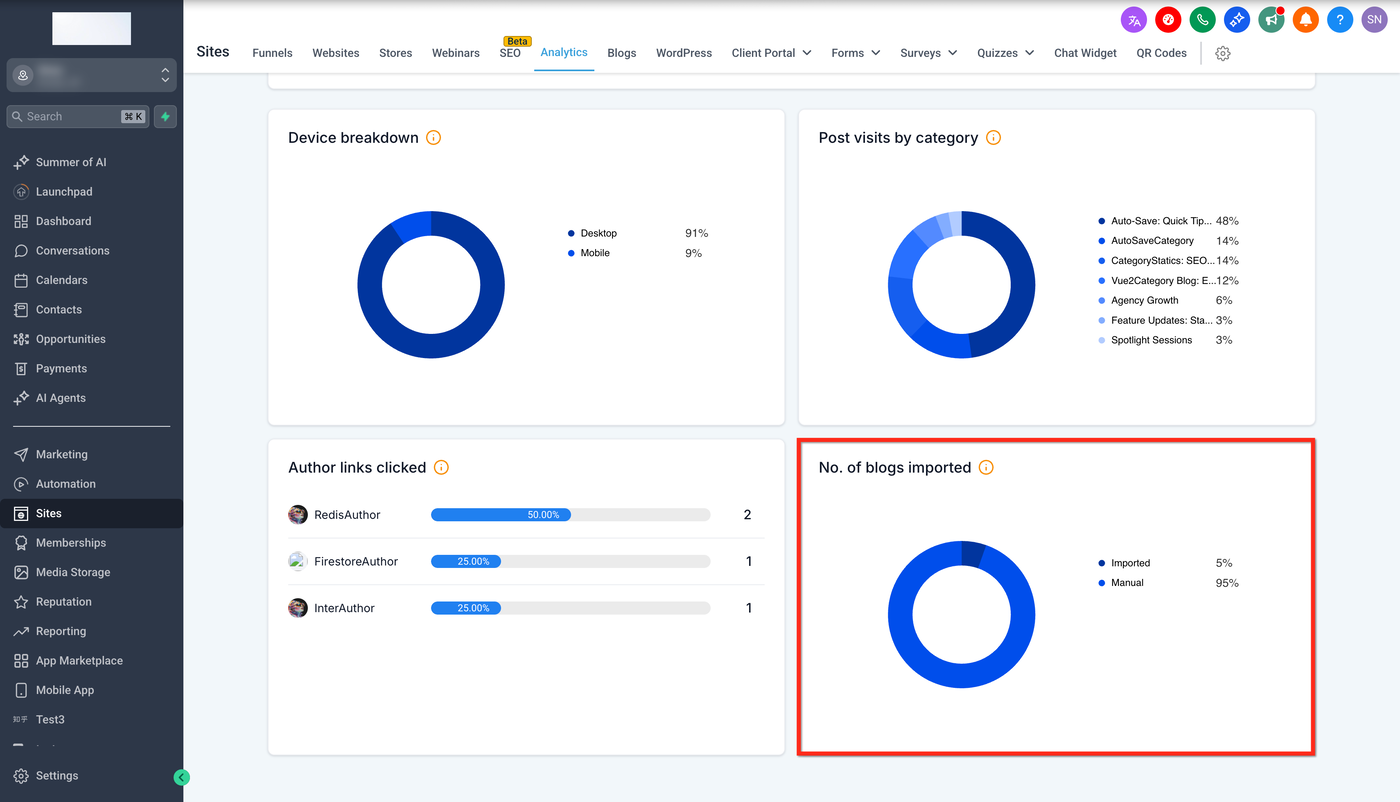Click the green lightning quick actions button
The height and width of the screenshot is (802, 1400).
[165, 117]
